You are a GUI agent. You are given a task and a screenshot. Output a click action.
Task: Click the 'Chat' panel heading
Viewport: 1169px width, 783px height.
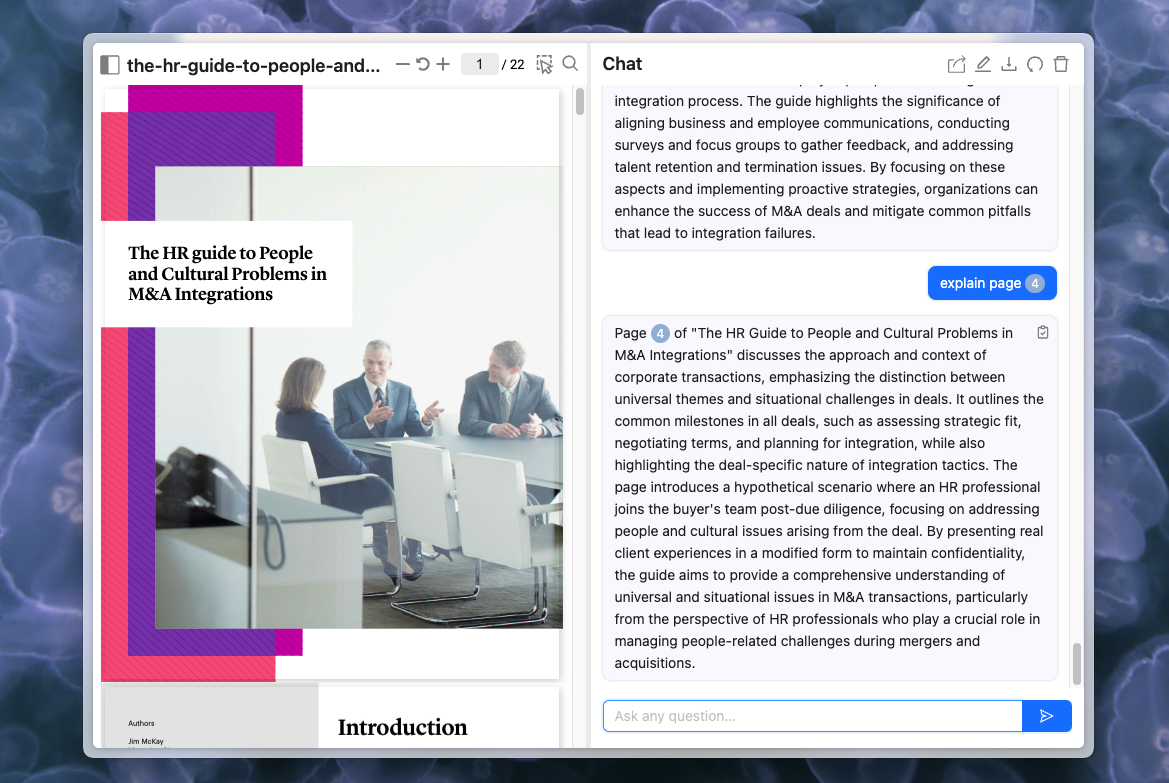pos(623,64)
